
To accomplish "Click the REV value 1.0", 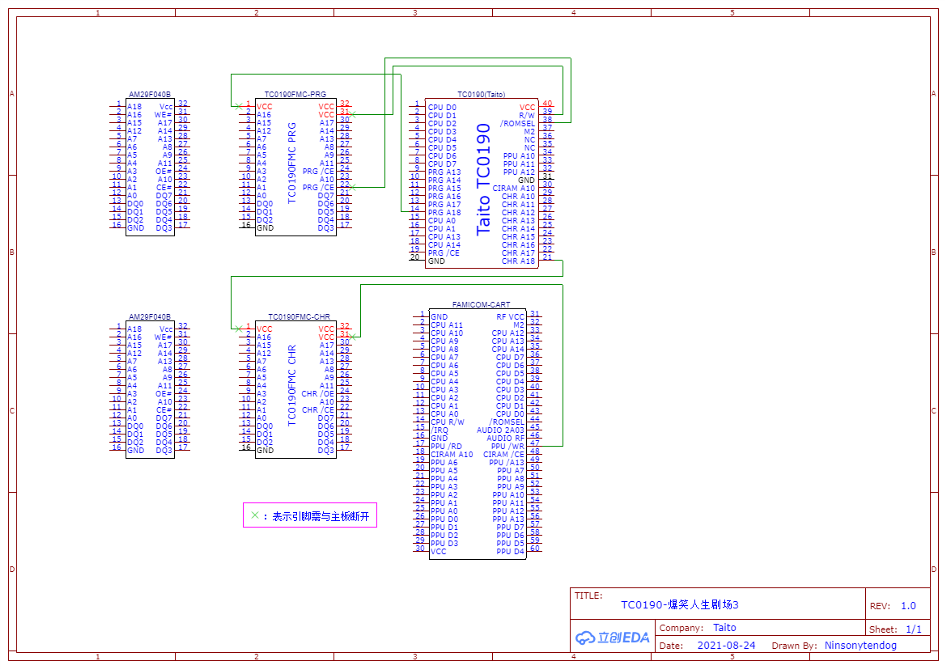I will click(908, 606).
